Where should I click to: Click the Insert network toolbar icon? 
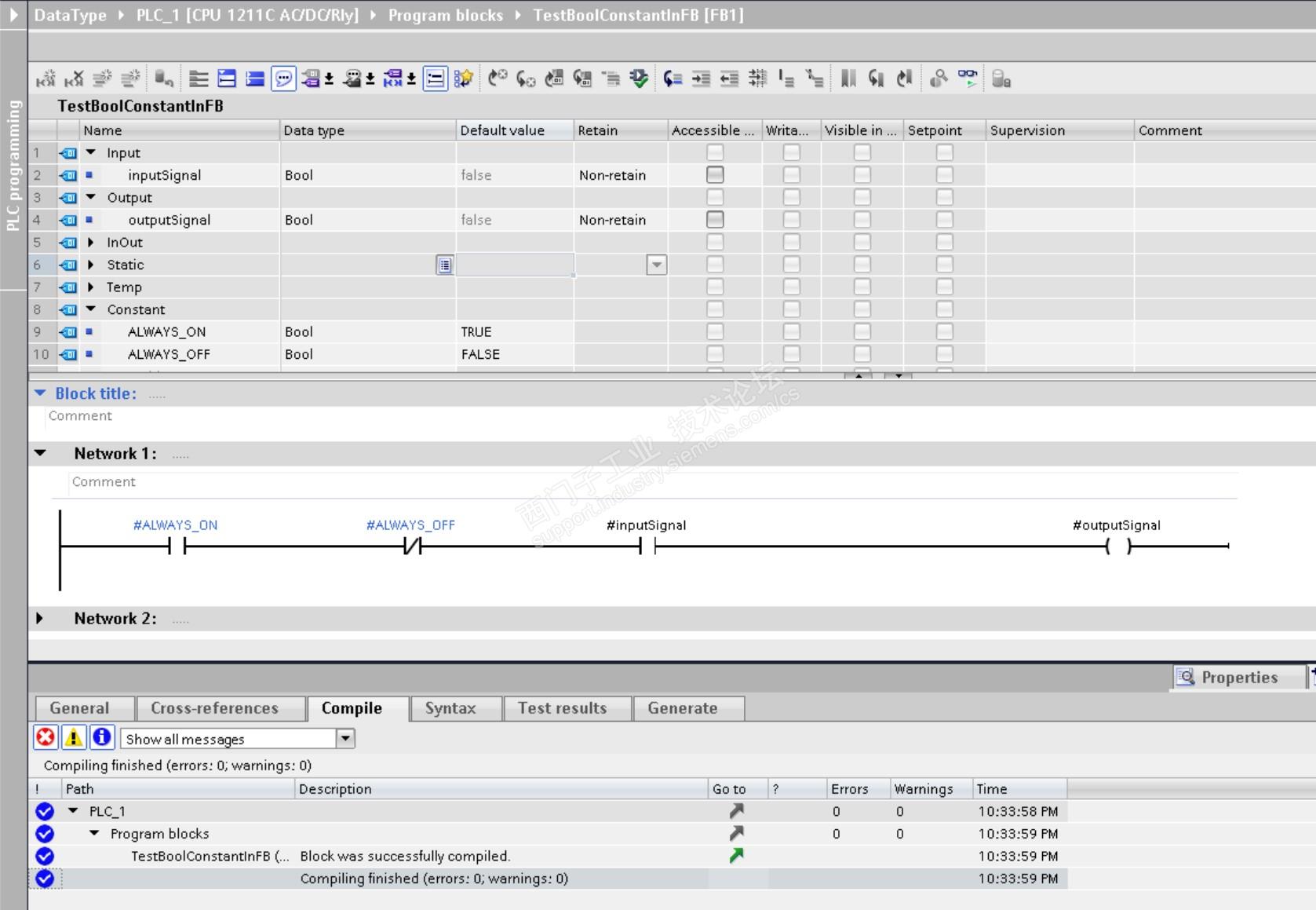pos(46,79)
